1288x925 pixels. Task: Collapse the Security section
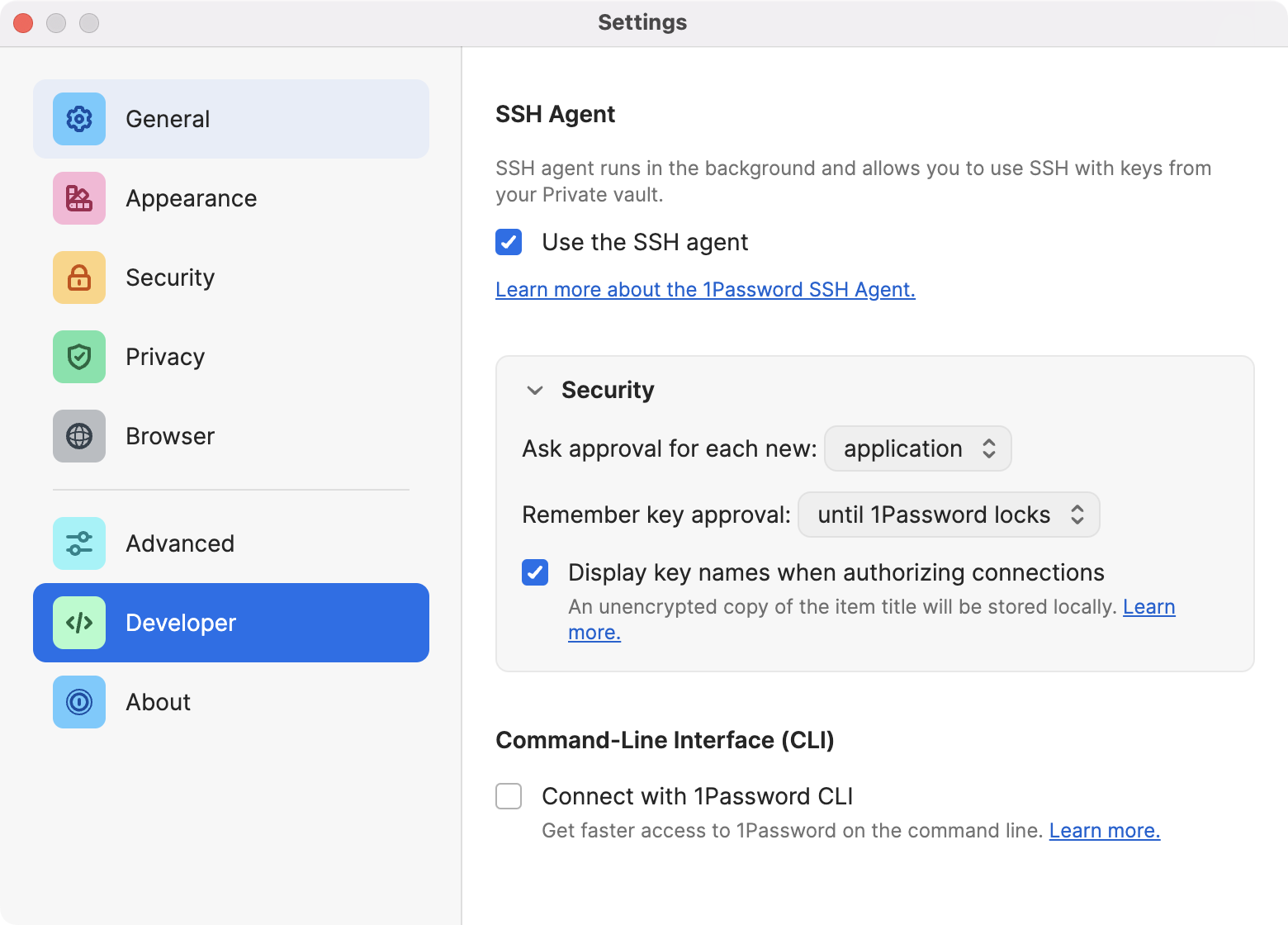(x=535, y=390)
